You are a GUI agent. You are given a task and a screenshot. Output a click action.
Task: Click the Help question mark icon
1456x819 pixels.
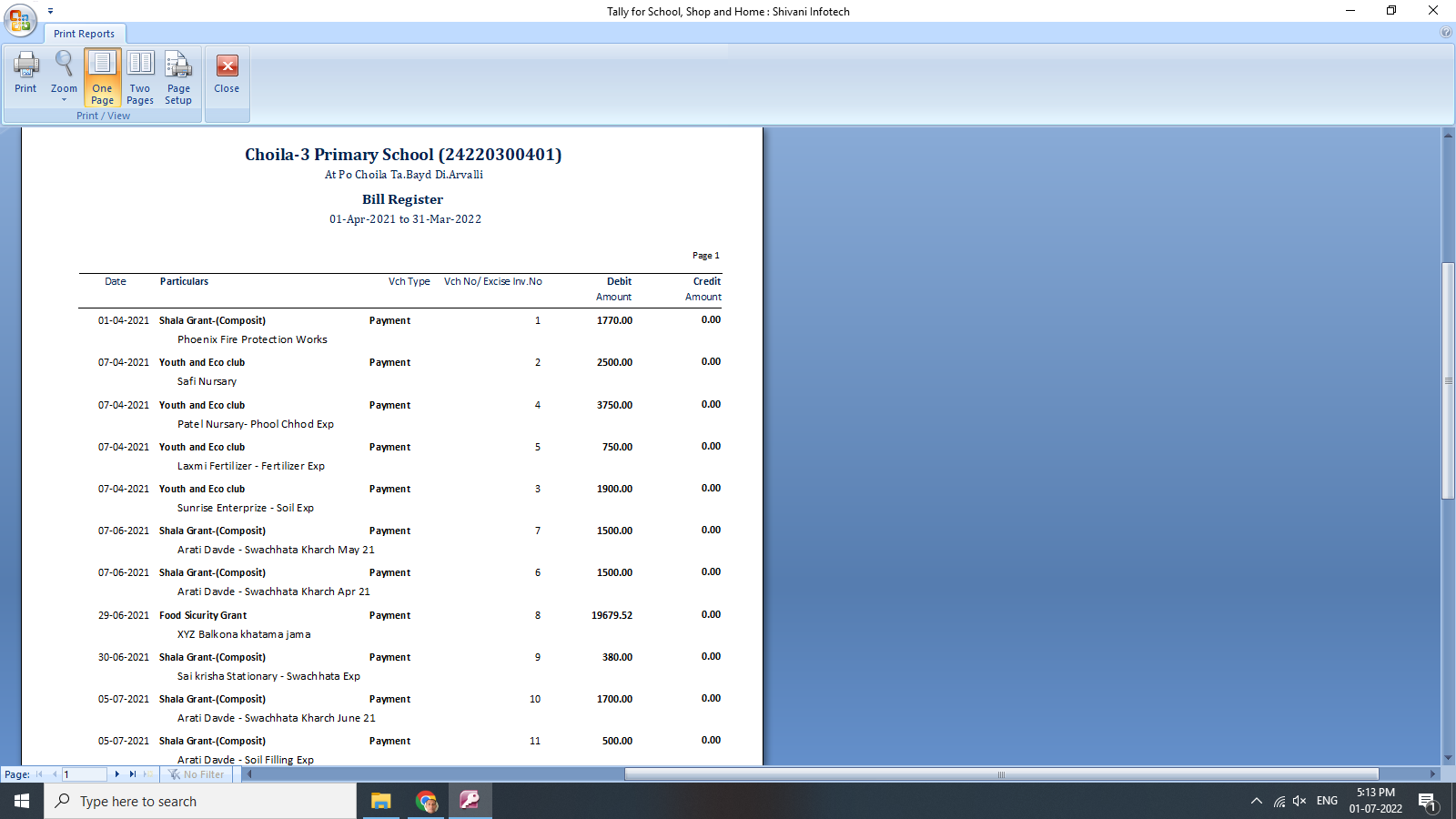(x=1446, y=33)
